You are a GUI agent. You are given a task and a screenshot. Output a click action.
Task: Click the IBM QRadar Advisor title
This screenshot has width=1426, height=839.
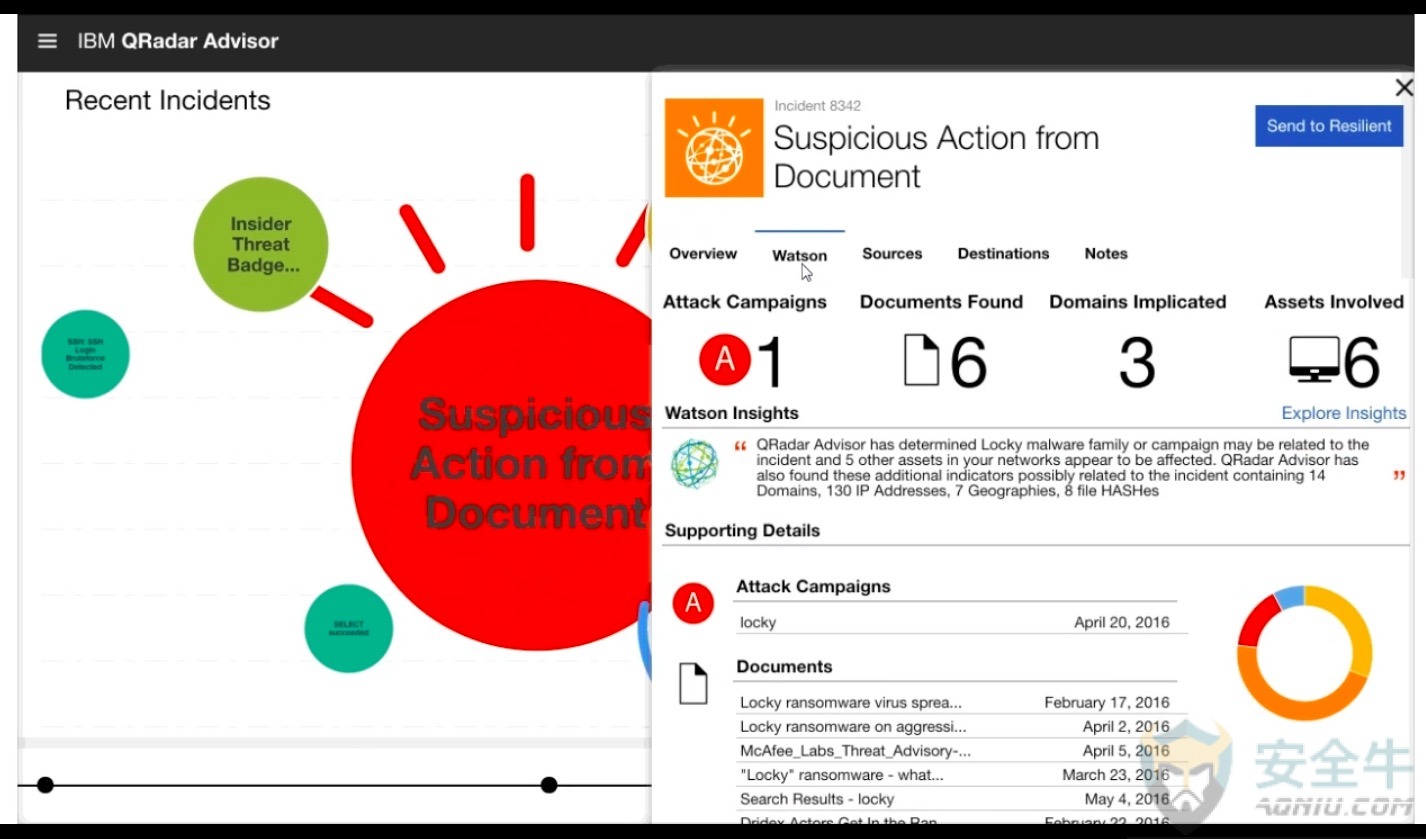[178, 41]
